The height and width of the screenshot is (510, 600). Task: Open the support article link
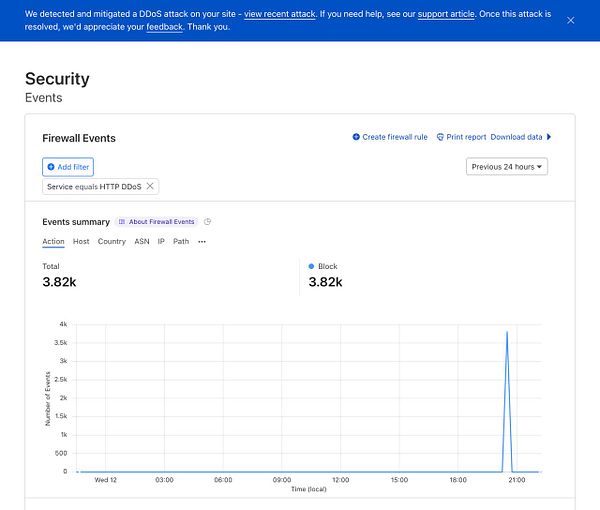[x=446, y=15]
